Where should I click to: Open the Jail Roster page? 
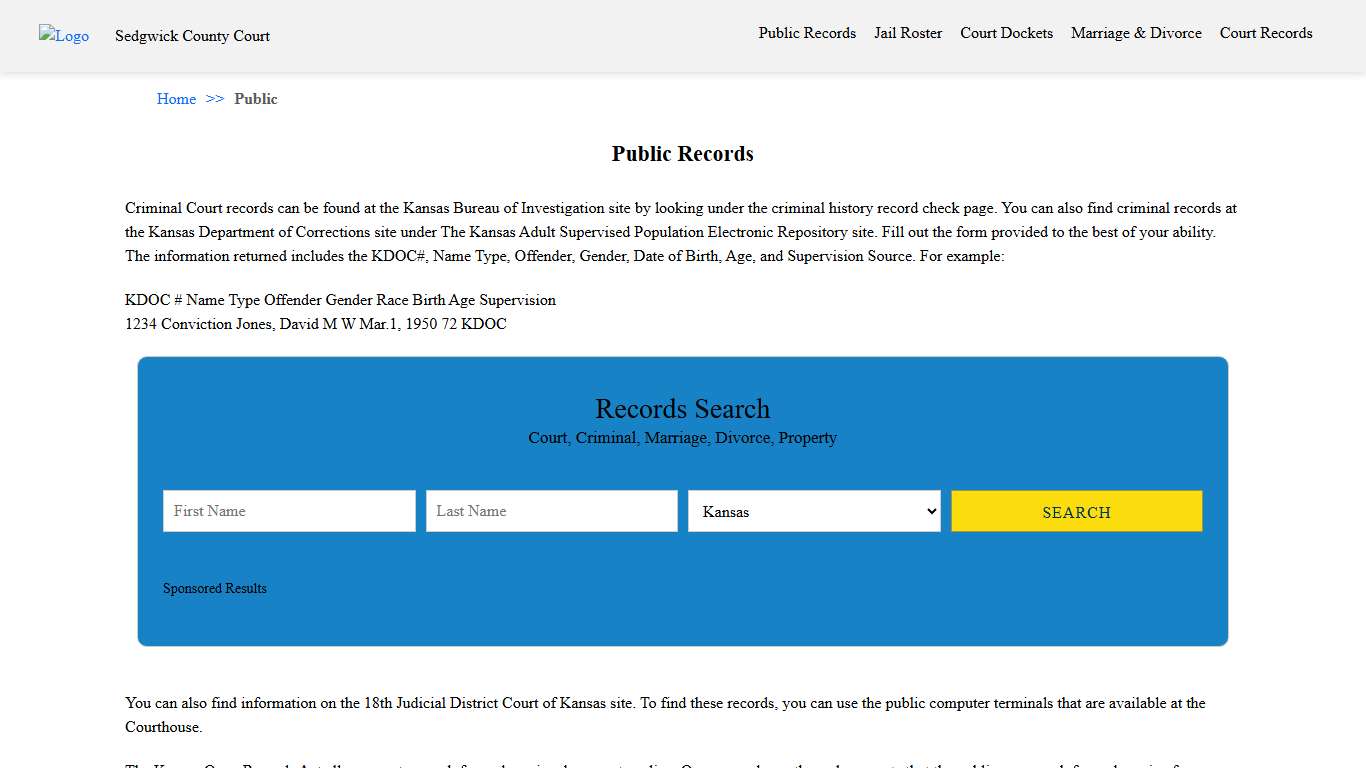click(x=907, y=33)
